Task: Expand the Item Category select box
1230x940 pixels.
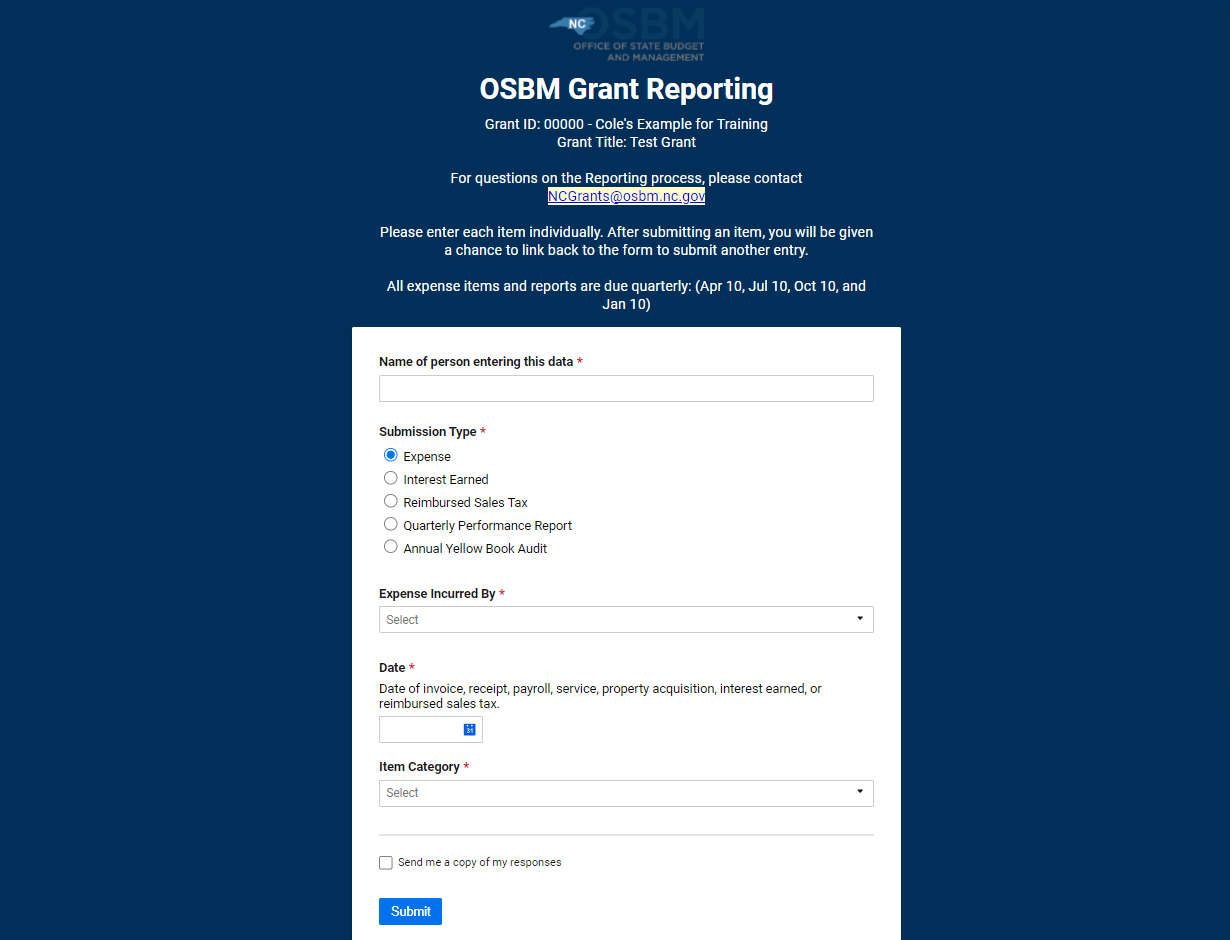Action: 626,792
